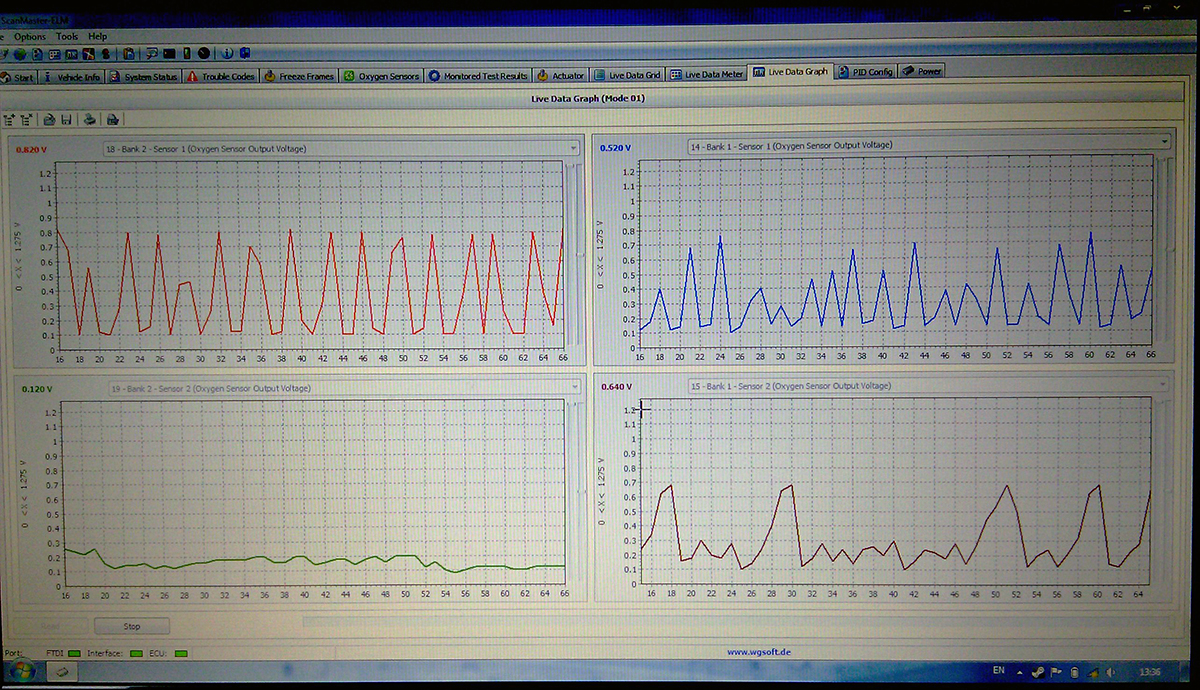
Task: Click the globe icon in main toolbar
Action: click(x=19, y=53)
